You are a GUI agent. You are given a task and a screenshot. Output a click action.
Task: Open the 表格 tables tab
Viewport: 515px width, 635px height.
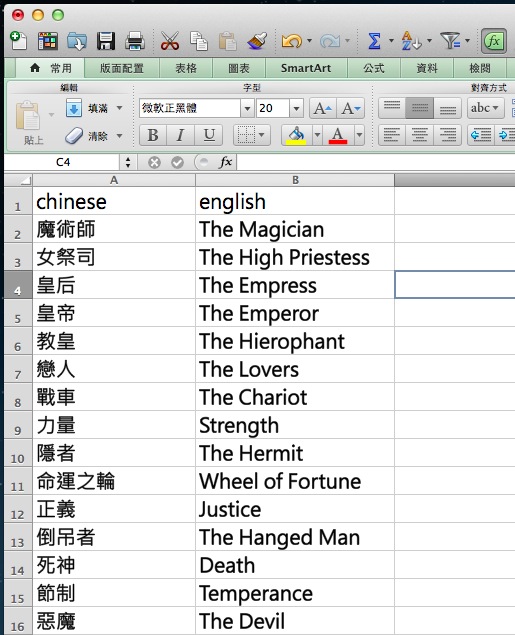(186, 68)
